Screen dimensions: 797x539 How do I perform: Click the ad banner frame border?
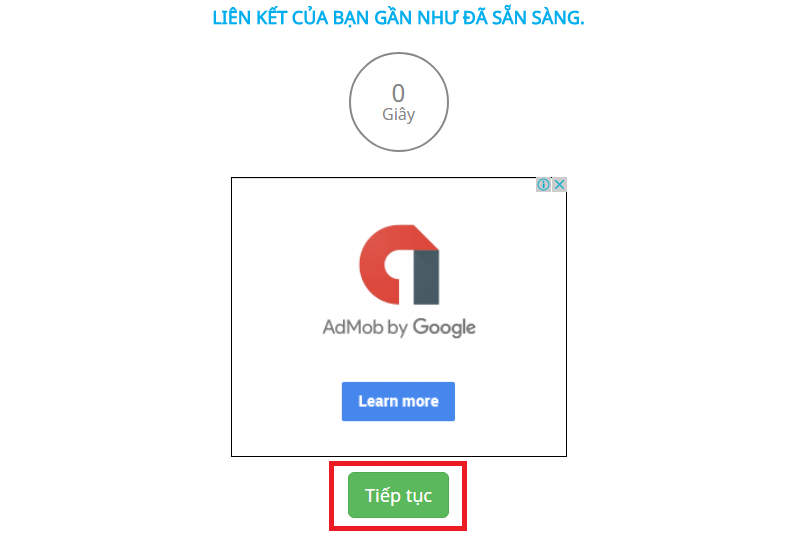232,317
